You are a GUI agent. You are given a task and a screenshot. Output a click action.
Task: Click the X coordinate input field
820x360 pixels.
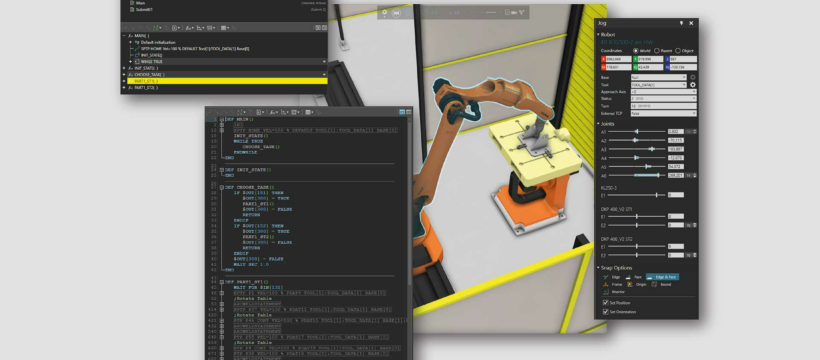point(616,60)
